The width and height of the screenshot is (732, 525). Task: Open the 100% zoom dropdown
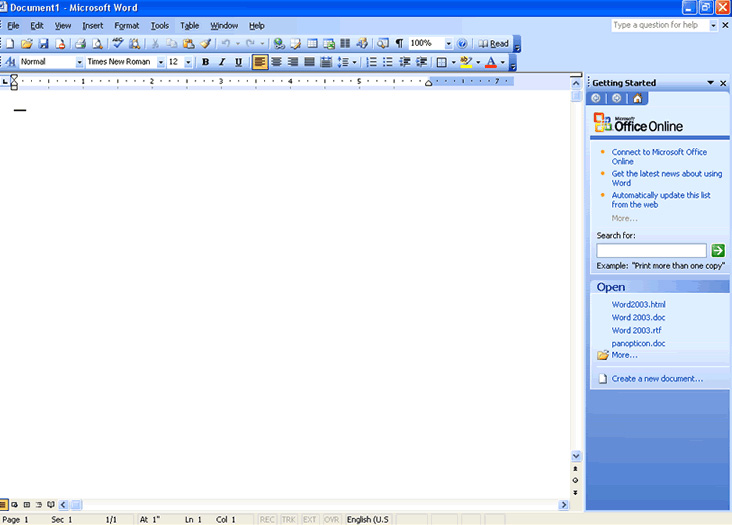[x=448, y=44]
